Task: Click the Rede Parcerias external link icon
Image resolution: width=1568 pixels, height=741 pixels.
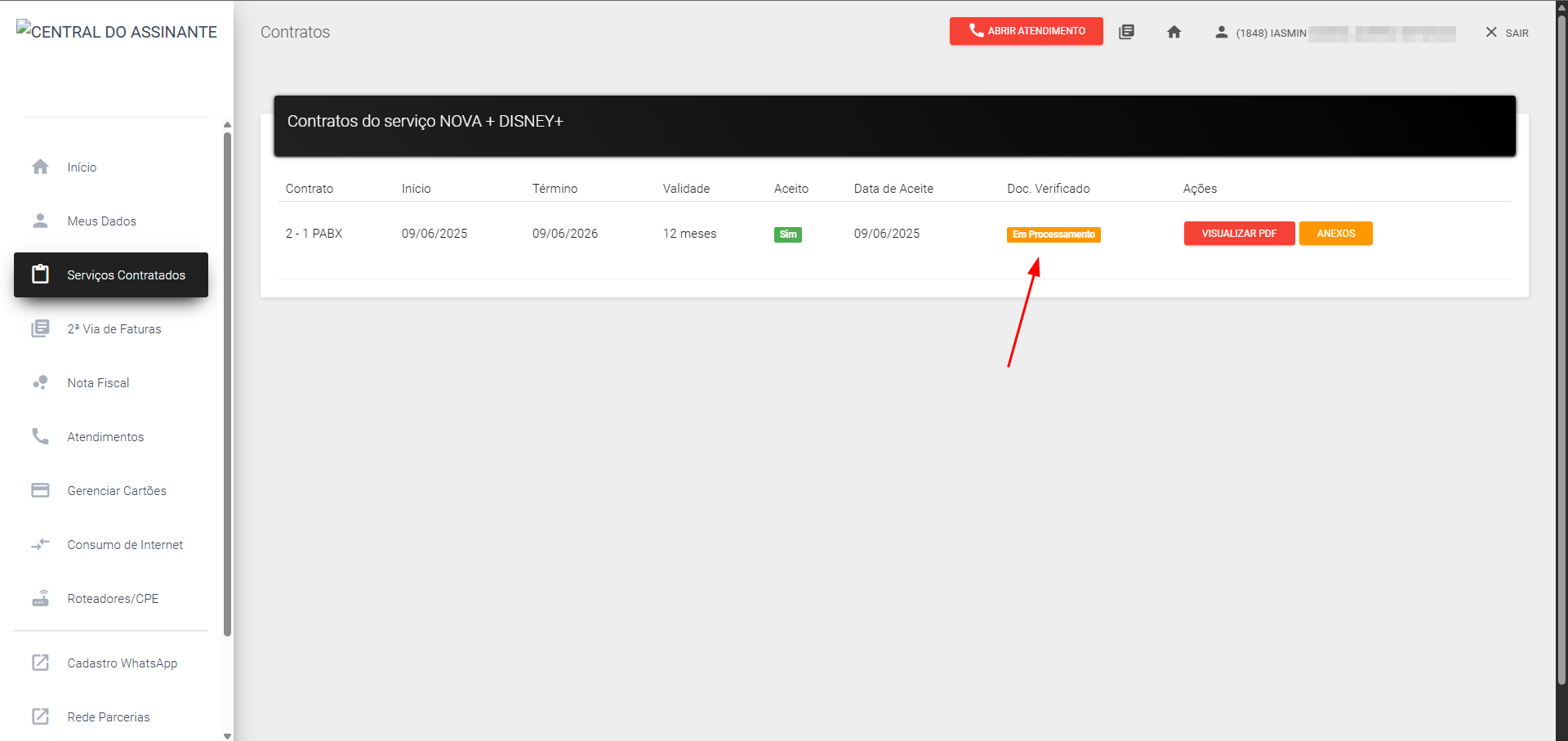Action: pyautogui.click(x=40, y=716)
